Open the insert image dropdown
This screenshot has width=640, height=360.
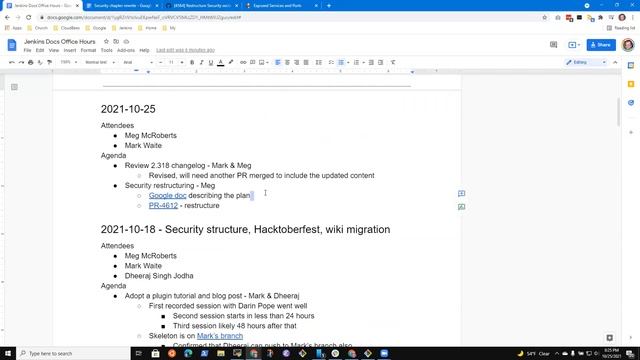click(264, 62)
